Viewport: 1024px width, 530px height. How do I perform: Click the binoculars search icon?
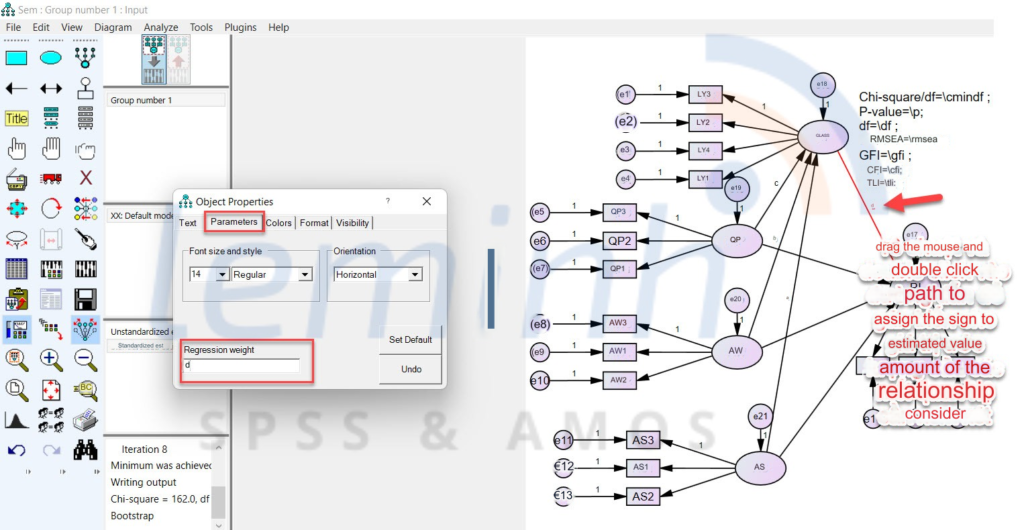coord(86,450)
